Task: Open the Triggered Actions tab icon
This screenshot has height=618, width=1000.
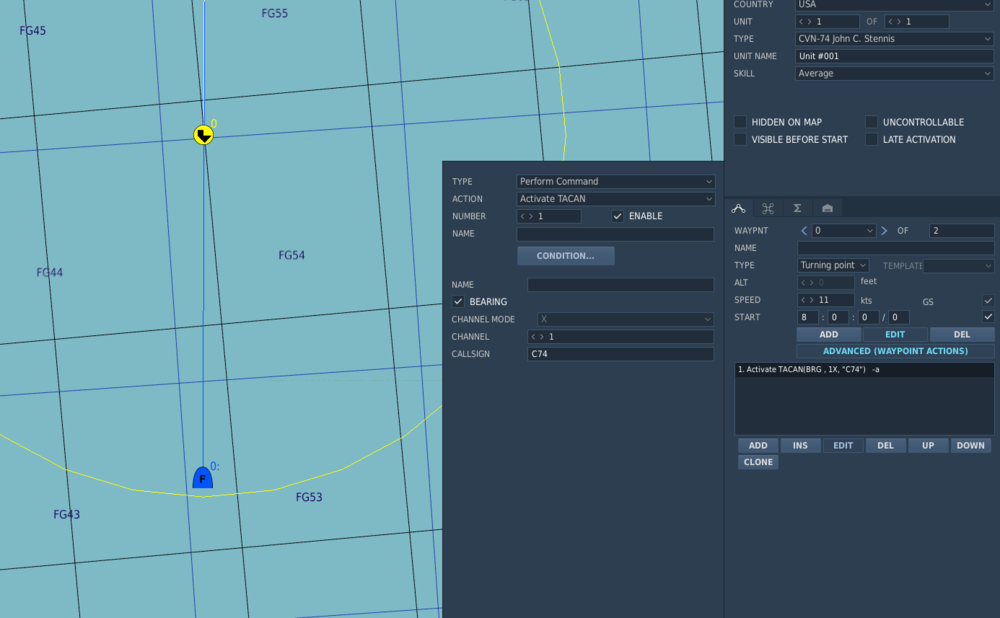Action: (768, 208)
